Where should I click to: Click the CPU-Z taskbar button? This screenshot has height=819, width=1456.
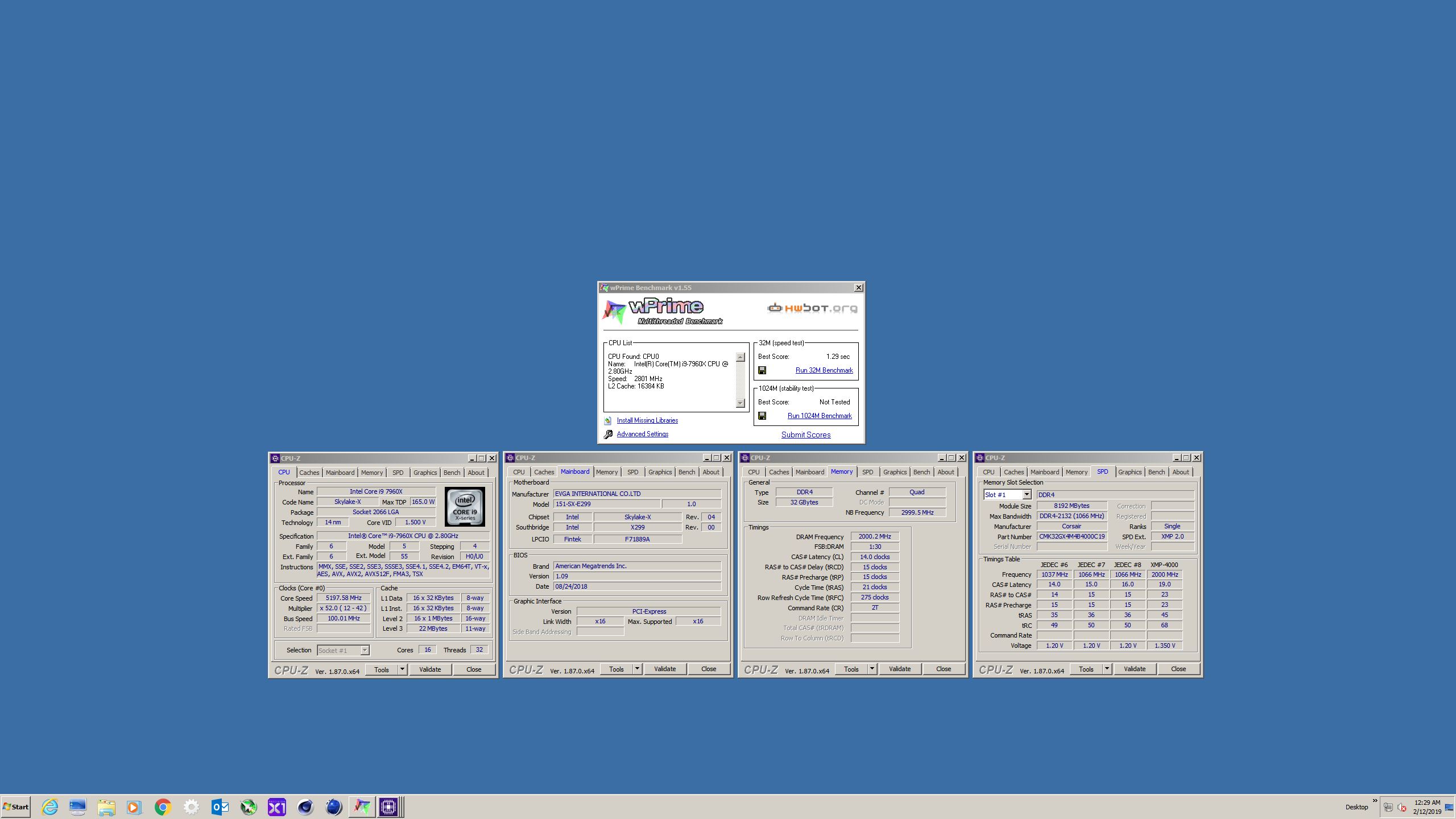point(389,806)
